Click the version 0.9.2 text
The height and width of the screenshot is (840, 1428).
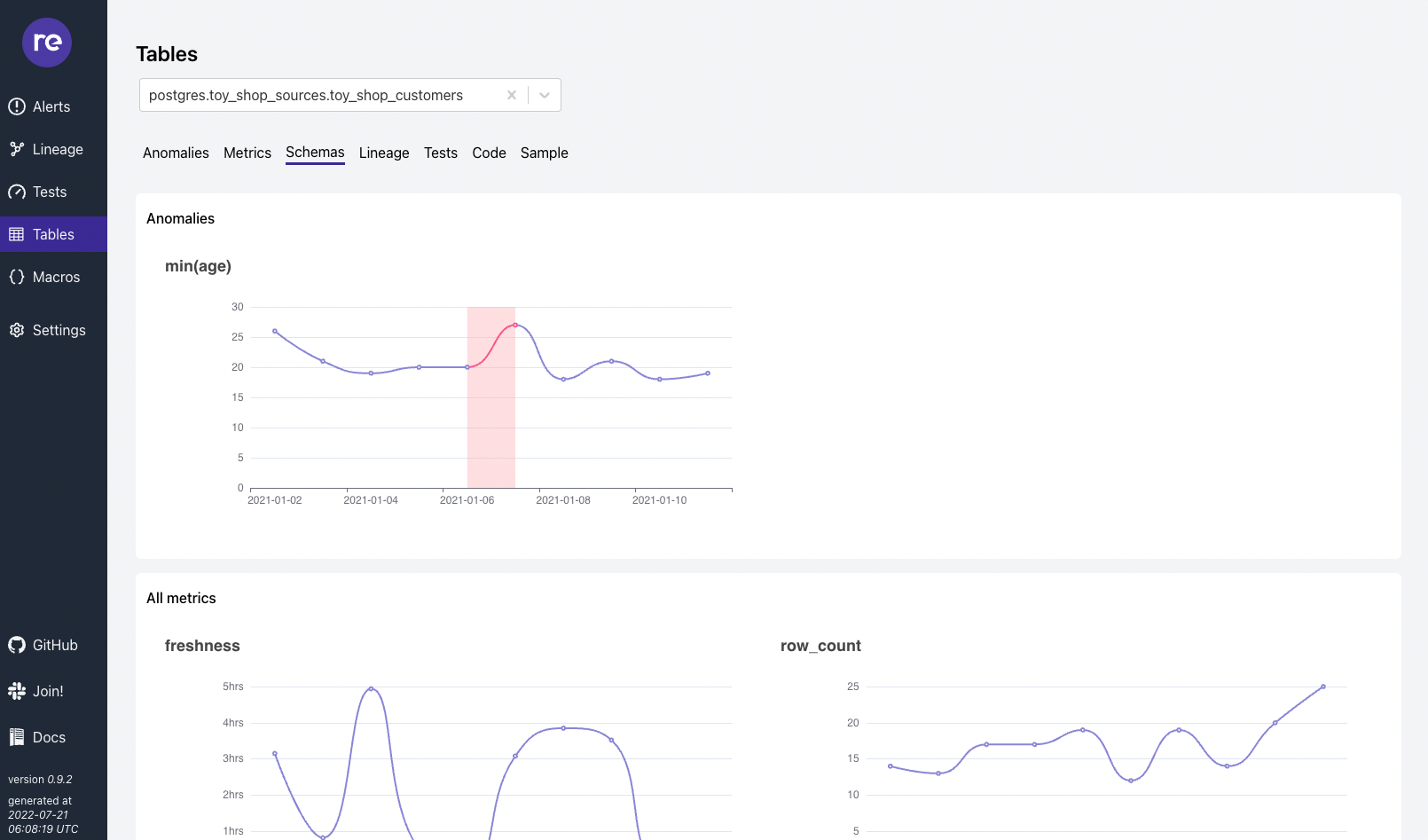tap(40, 780)
